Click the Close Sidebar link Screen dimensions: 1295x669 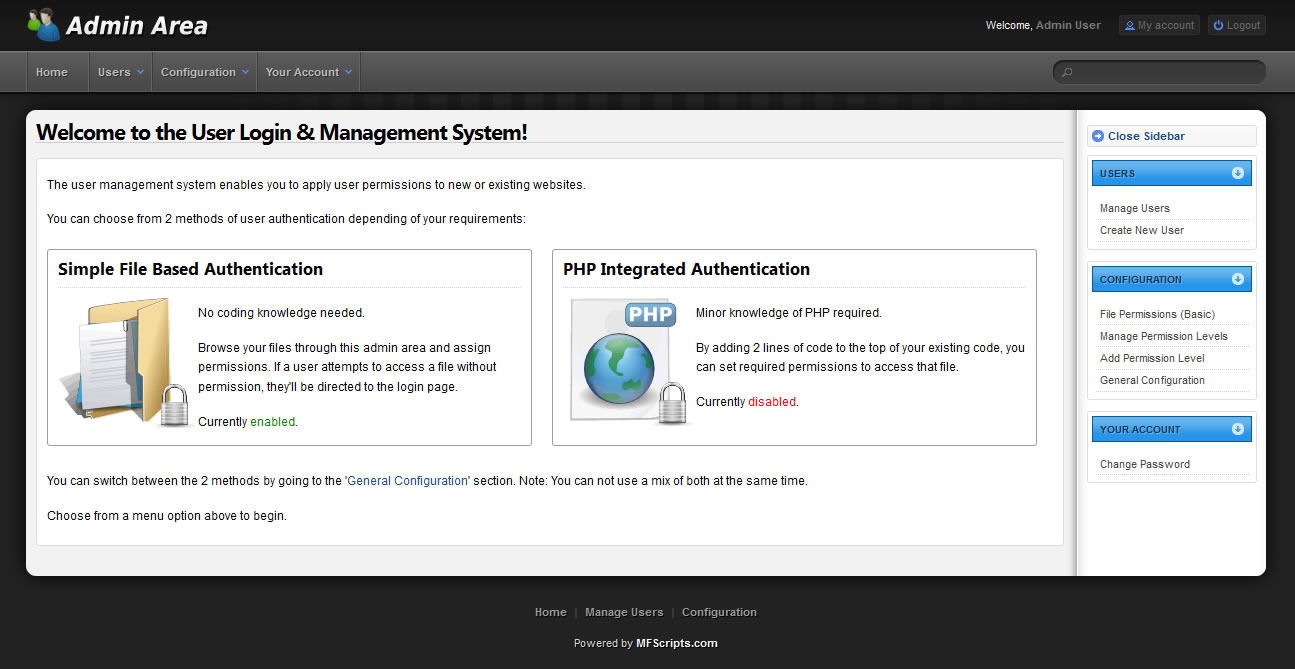1146,136
